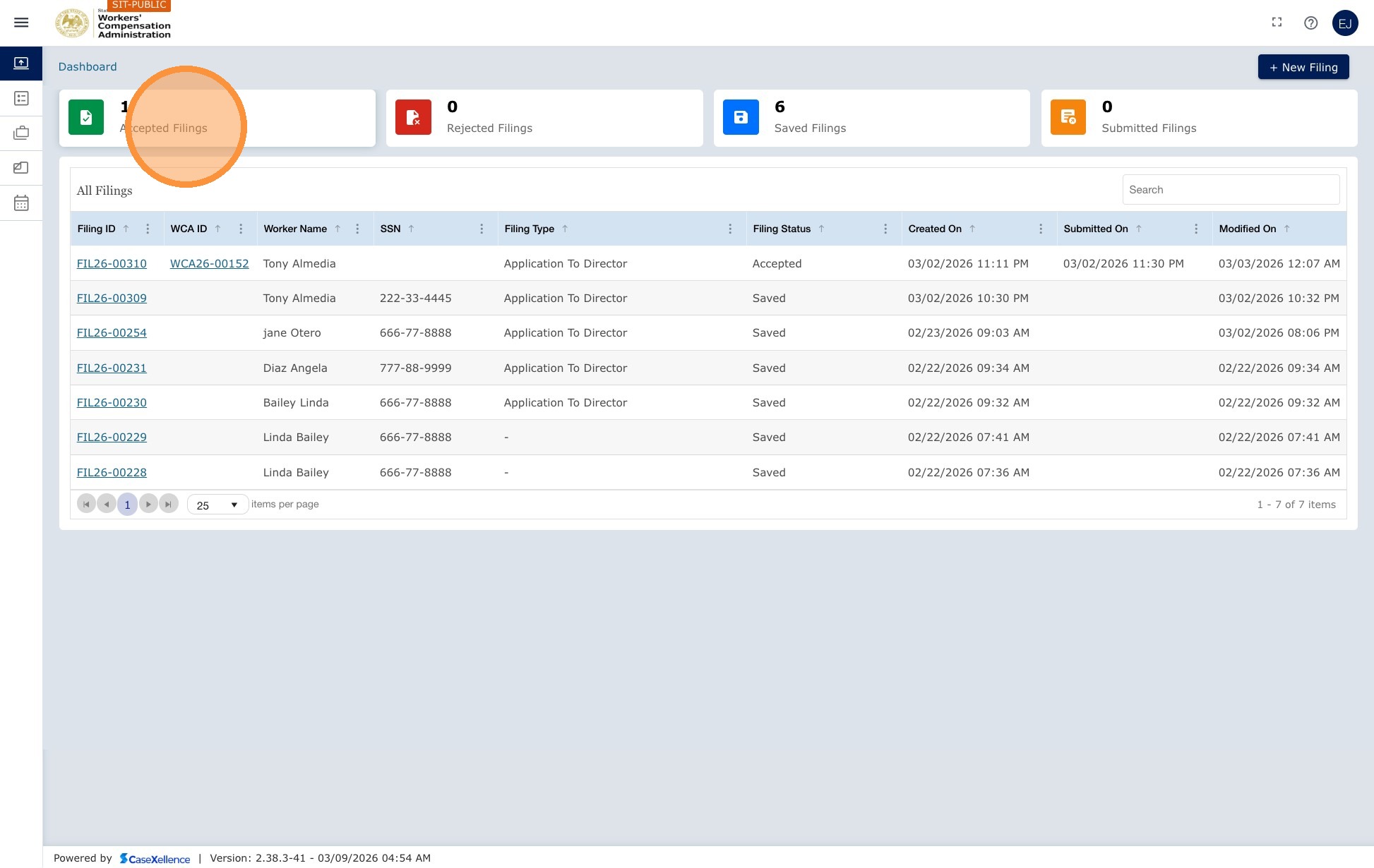Open Filing ID column options menu
Screen dimensions: 1374x868
(x=148, y=229)
